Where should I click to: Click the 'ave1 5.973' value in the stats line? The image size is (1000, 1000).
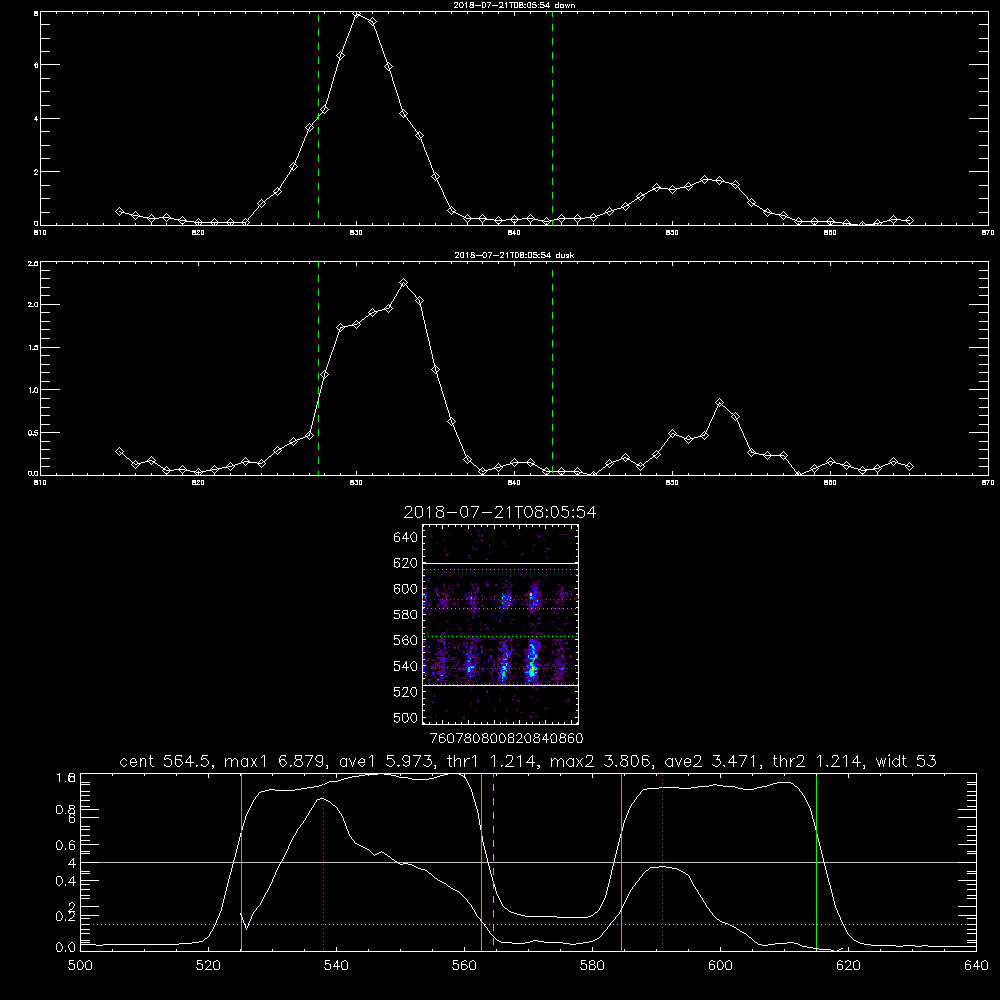pyautogui.click(x=387, y=761)
